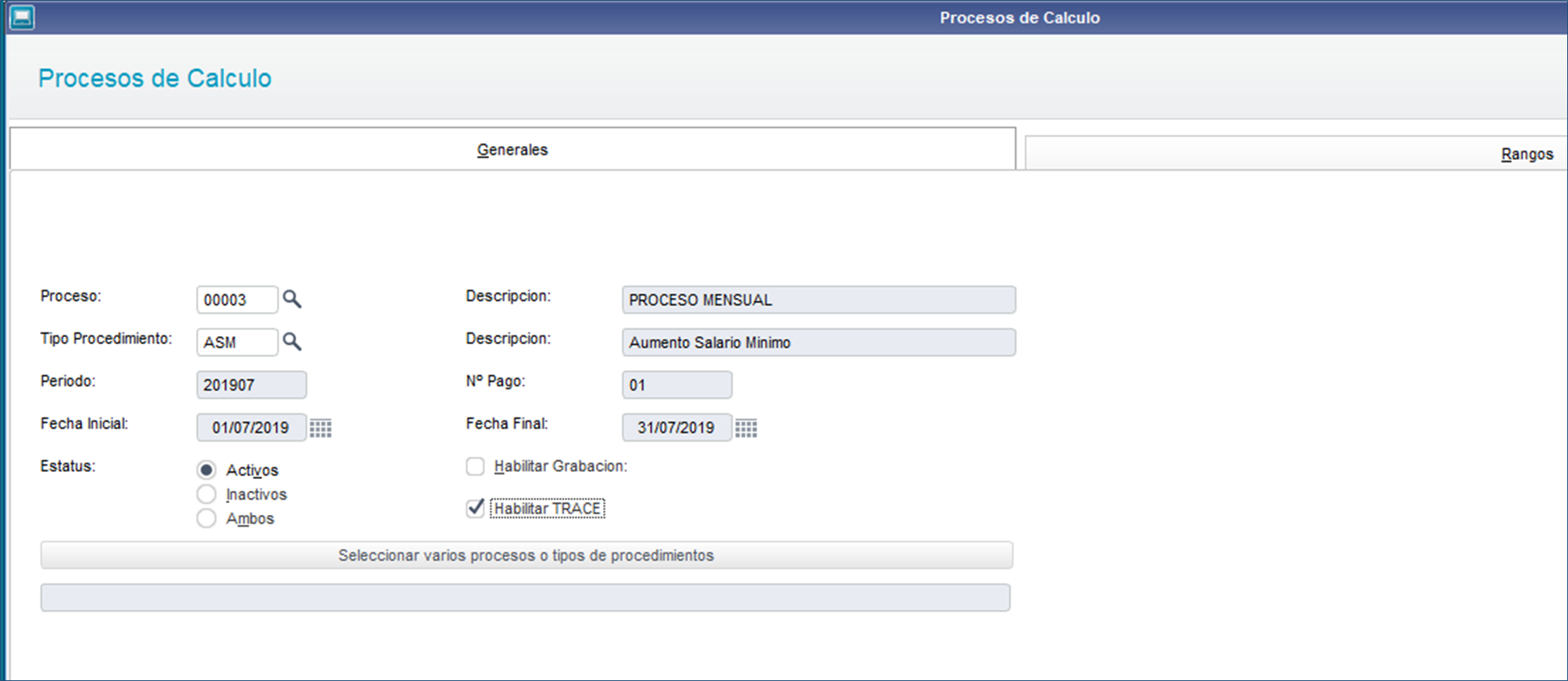The image size is (1568, 681).
Task: Click the Tipo Procedimiento input field
Action: (236, 342)
